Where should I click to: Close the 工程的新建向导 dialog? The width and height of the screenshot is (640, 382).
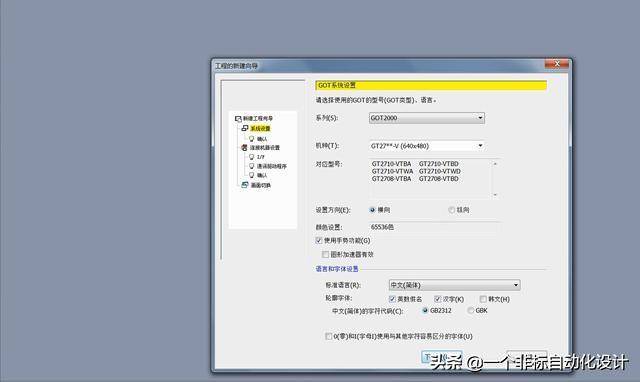click(x=556, y=64)
